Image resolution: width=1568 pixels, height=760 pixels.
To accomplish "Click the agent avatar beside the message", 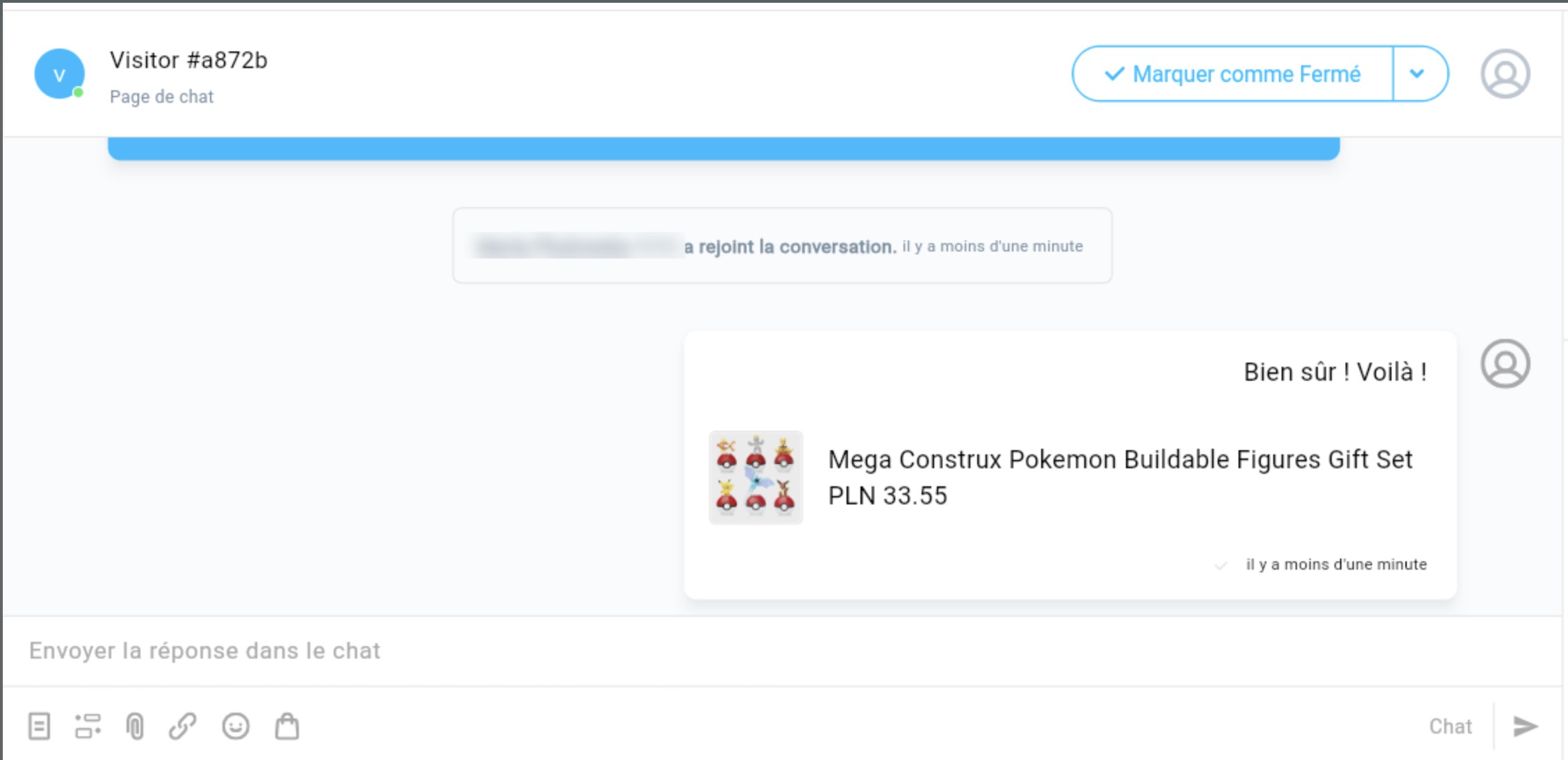I will [1505, 363].
